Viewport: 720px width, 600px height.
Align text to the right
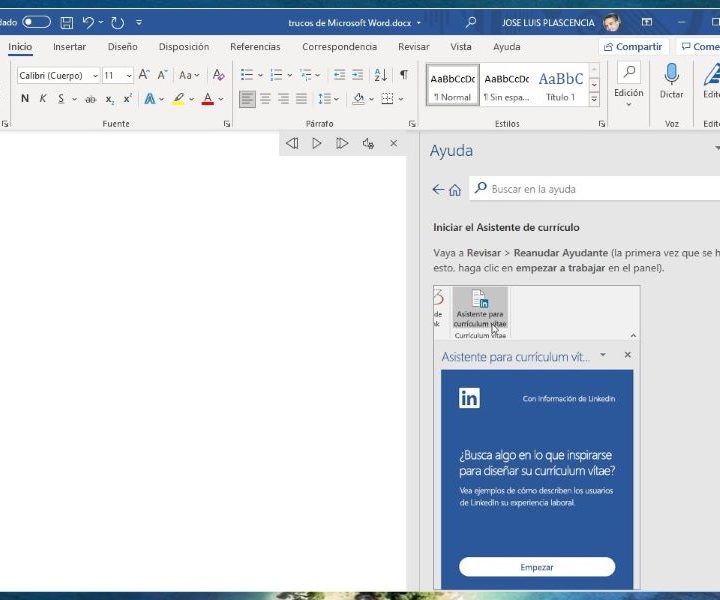click(x=283, y=98)
